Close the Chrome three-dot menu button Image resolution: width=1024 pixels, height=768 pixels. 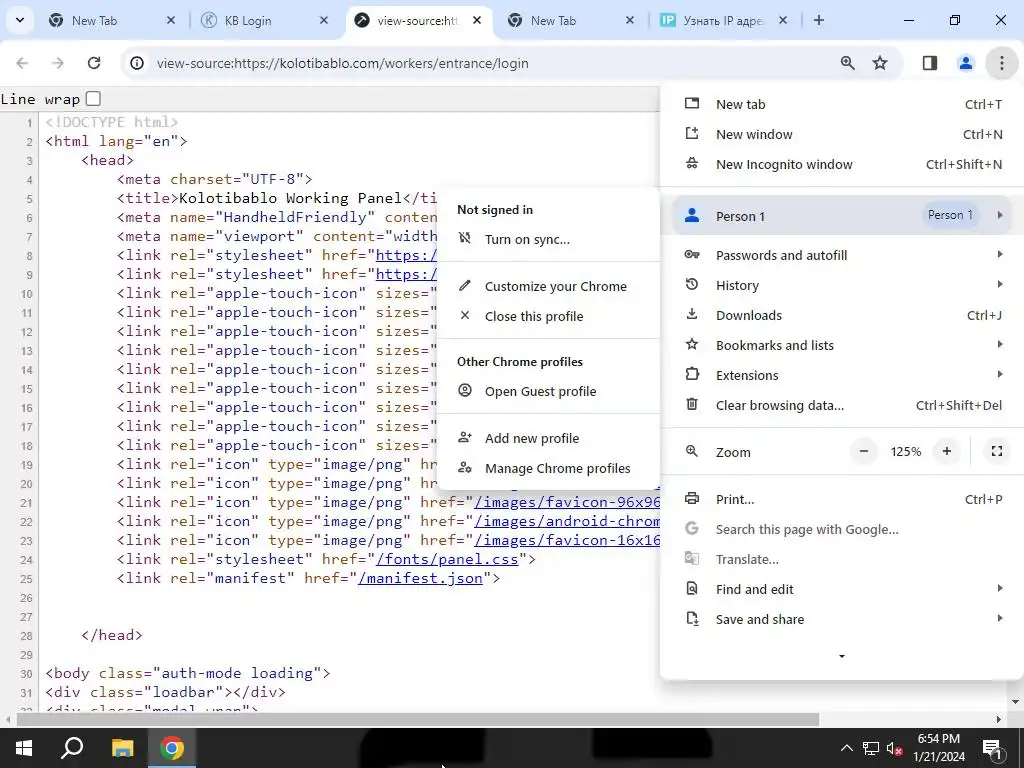coord(1001,63)
